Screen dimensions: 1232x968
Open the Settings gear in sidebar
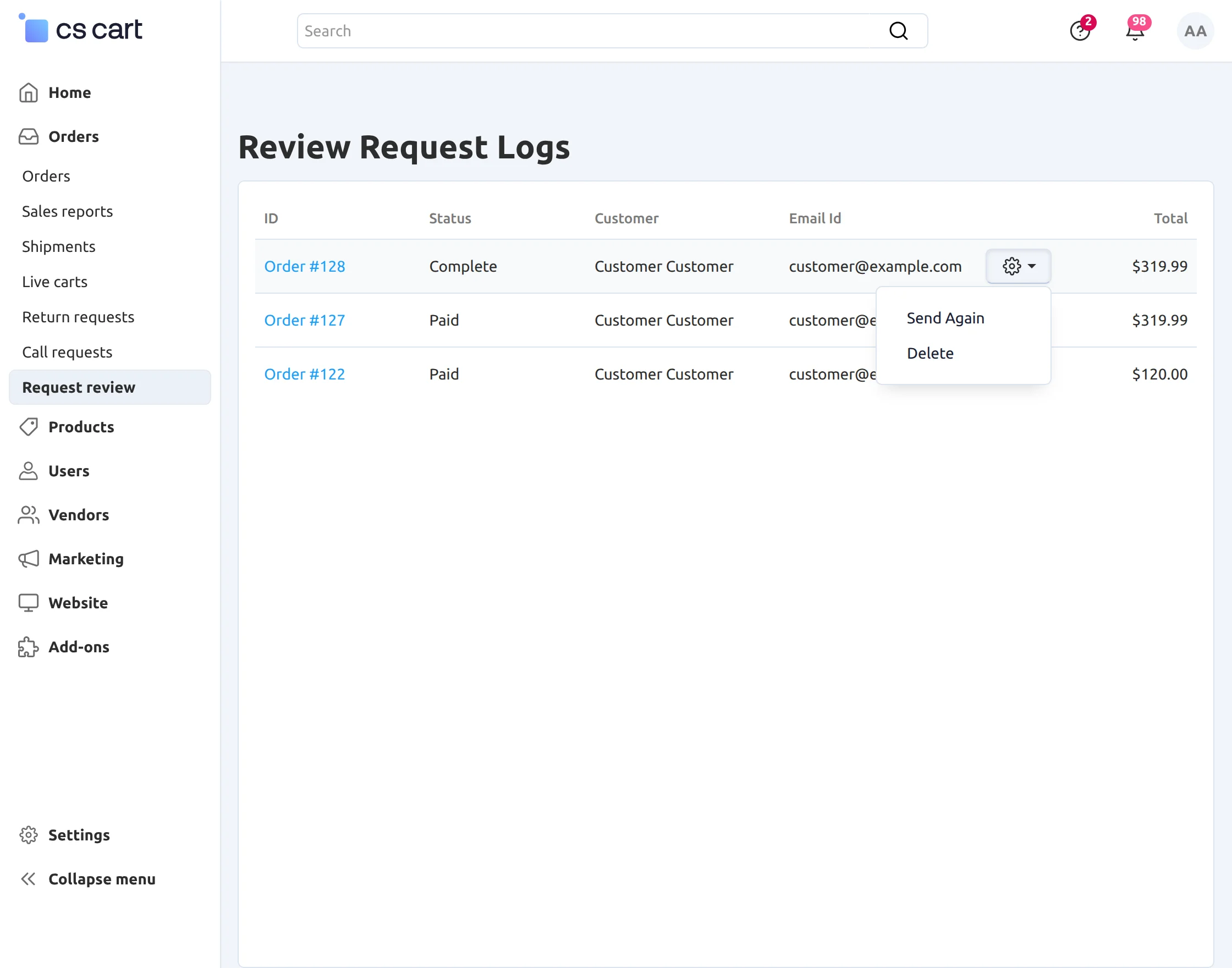29,835
